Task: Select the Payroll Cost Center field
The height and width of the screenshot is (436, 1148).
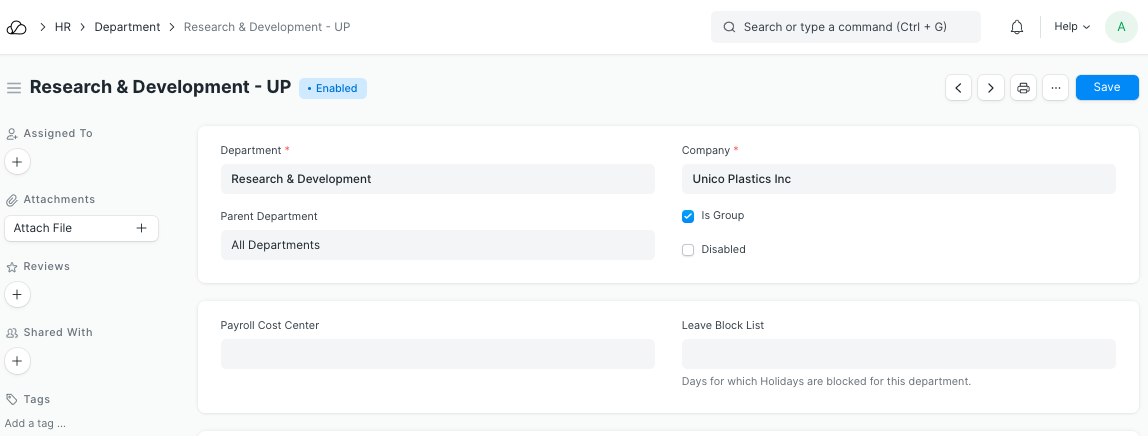Action: pos(437,354)
